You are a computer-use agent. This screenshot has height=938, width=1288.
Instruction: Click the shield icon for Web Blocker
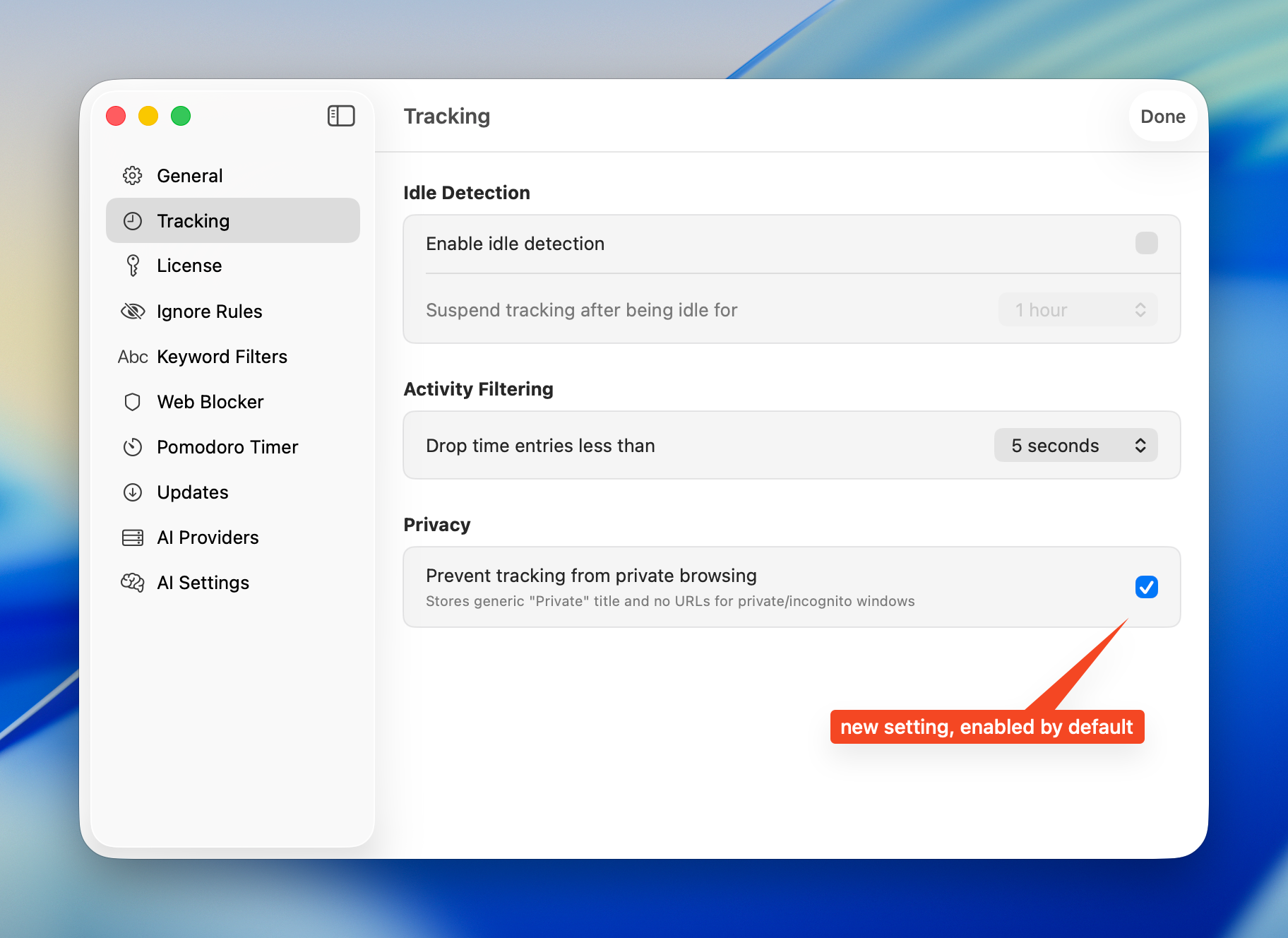pyautogui.click(x=133, y=402)
